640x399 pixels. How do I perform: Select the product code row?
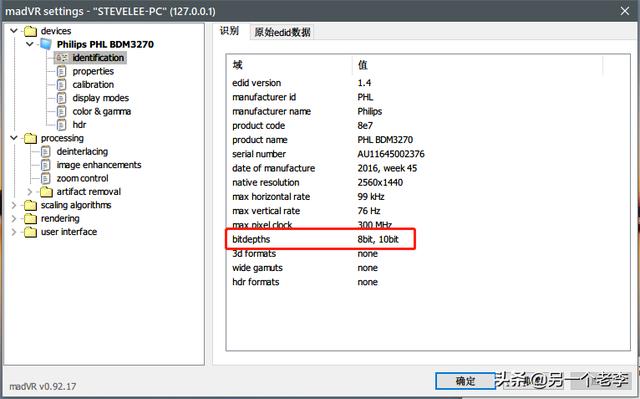pyautogui.click(x=428, y=126)
